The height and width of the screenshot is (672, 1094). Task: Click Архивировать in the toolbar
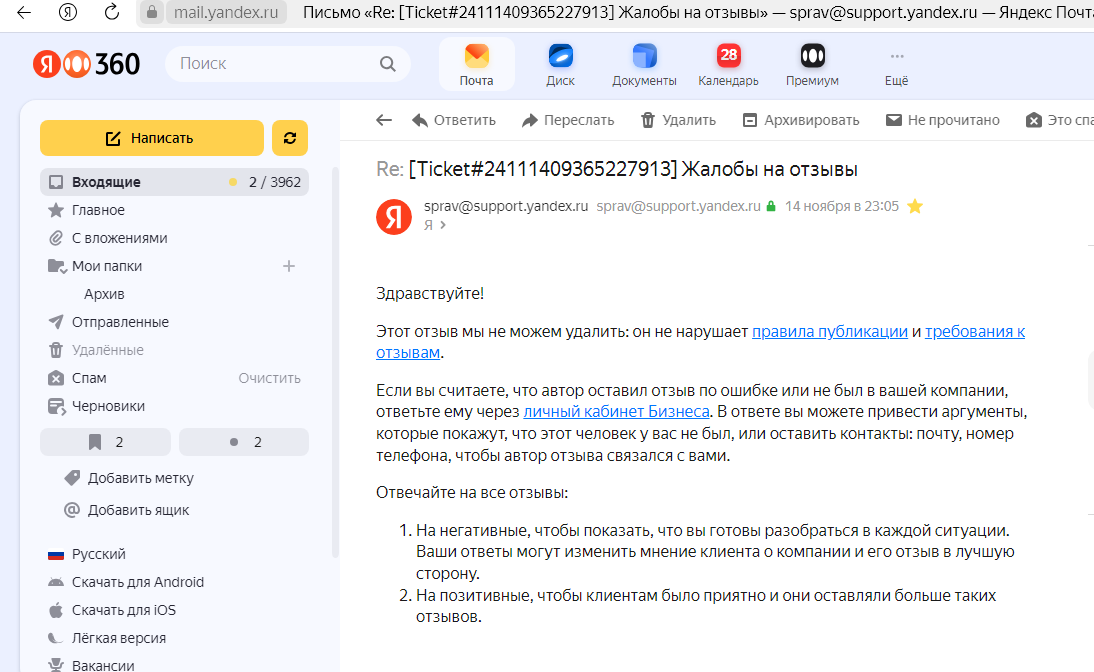point(801,120)
